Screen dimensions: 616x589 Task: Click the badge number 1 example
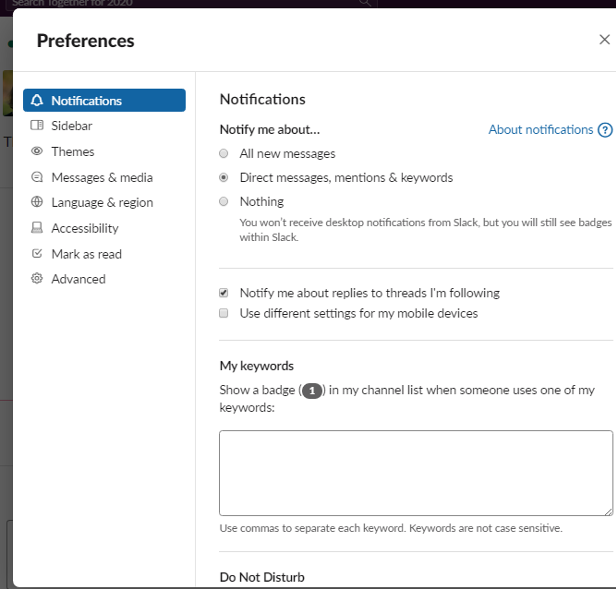(x=312, y=391)
